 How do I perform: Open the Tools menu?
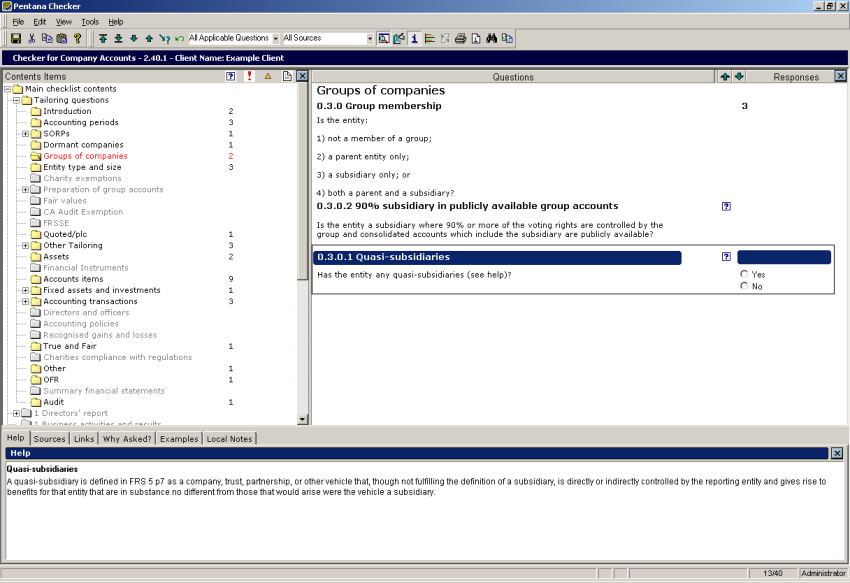coord(90,21)
